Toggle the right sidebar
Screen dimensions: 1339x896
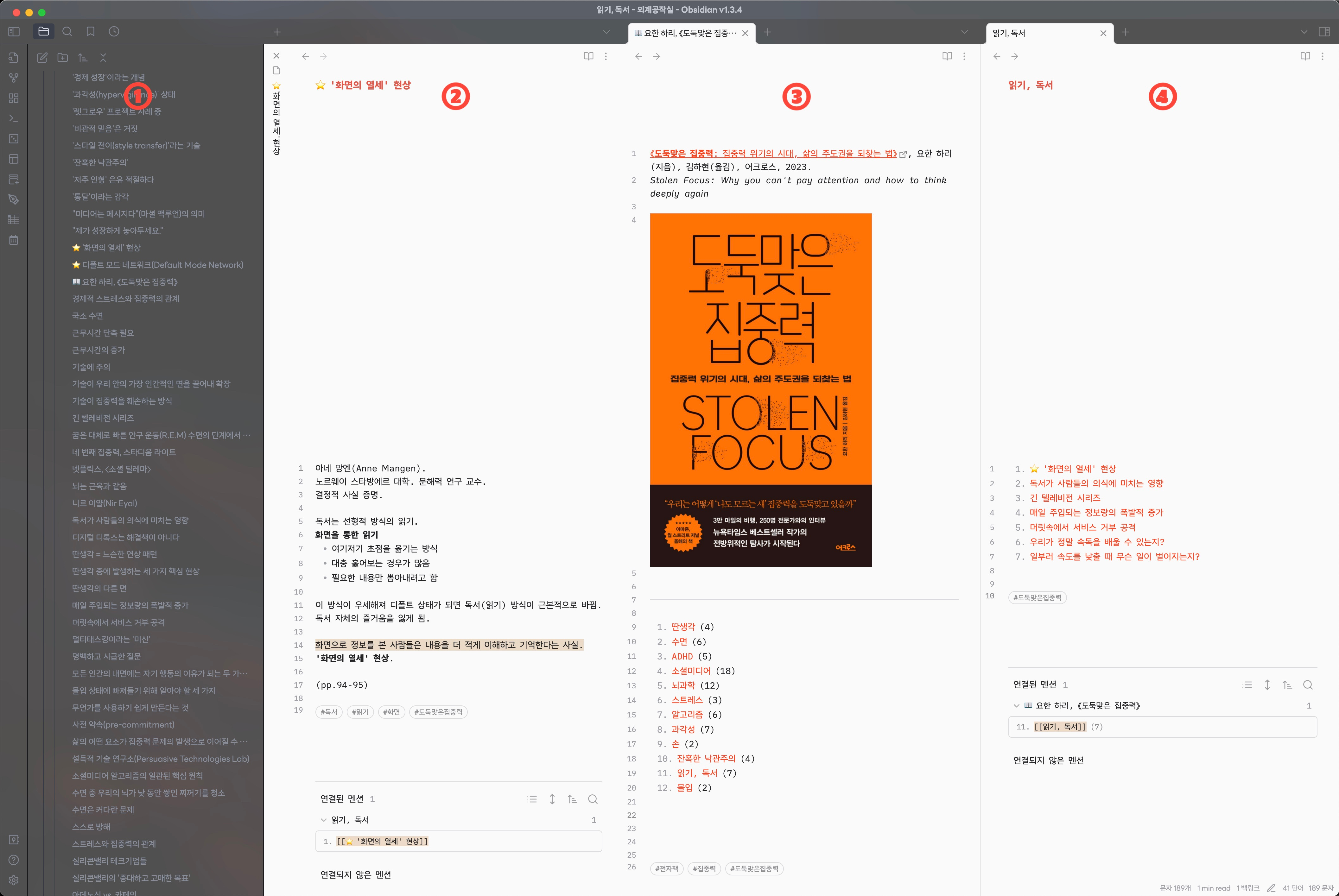(1324, 31)
